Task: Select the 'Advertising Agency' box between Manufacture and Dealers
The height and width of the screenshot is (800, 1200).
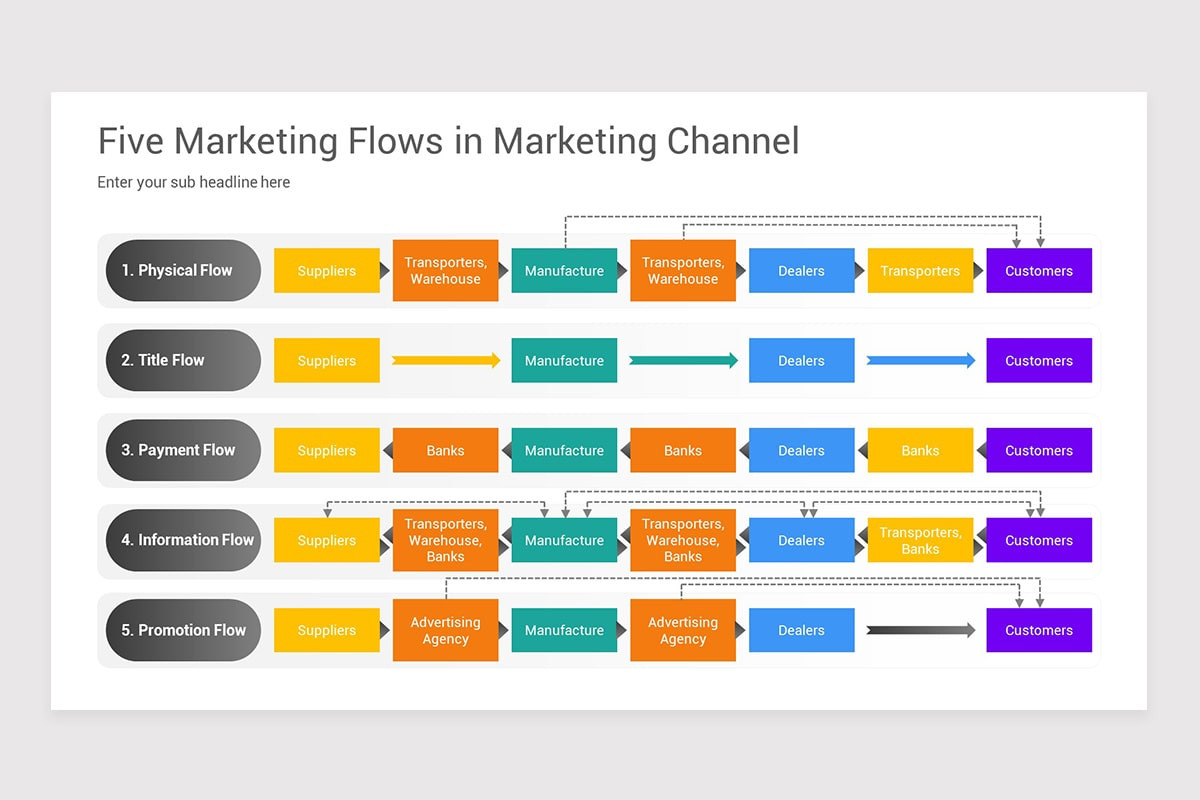Action: 683,630
